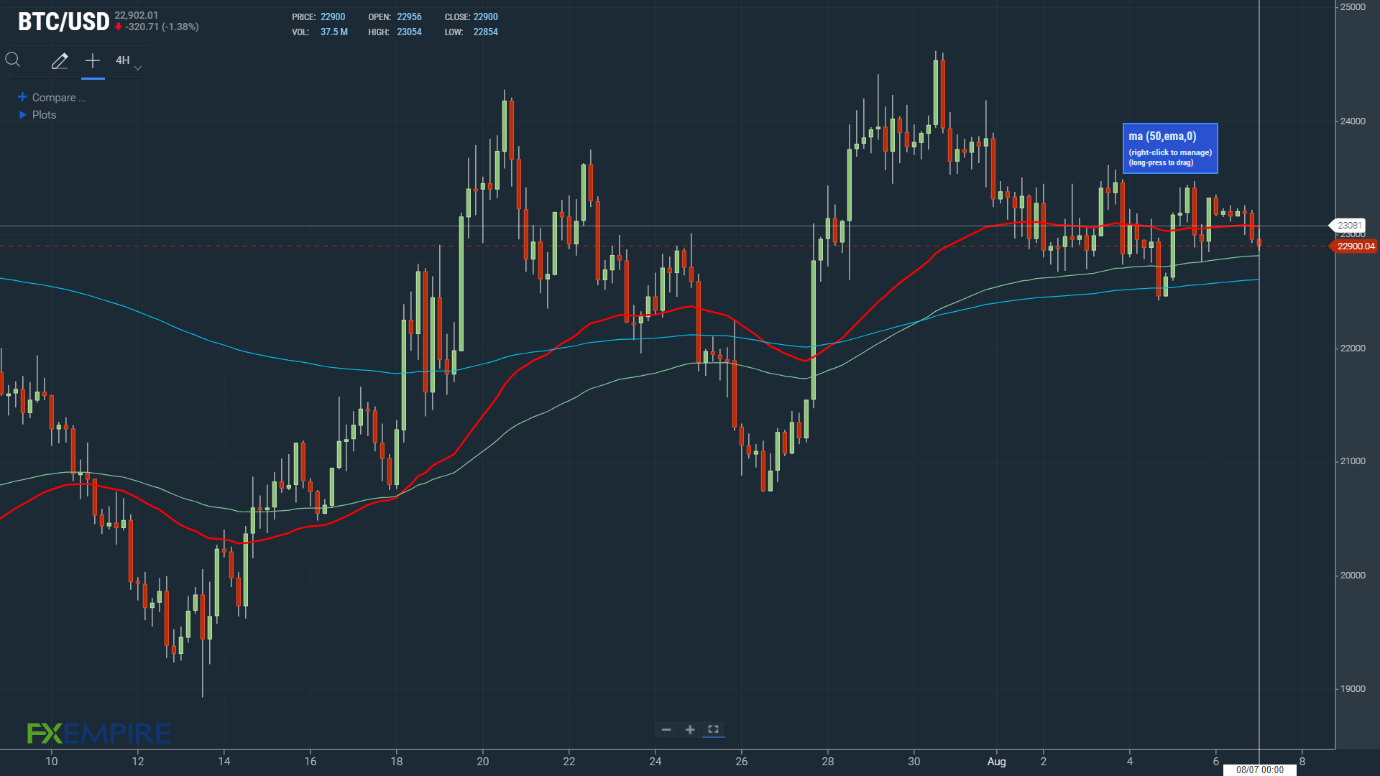Zoom in with the plus button
This screenshot has width=1380, height=776.
[690, 730]
